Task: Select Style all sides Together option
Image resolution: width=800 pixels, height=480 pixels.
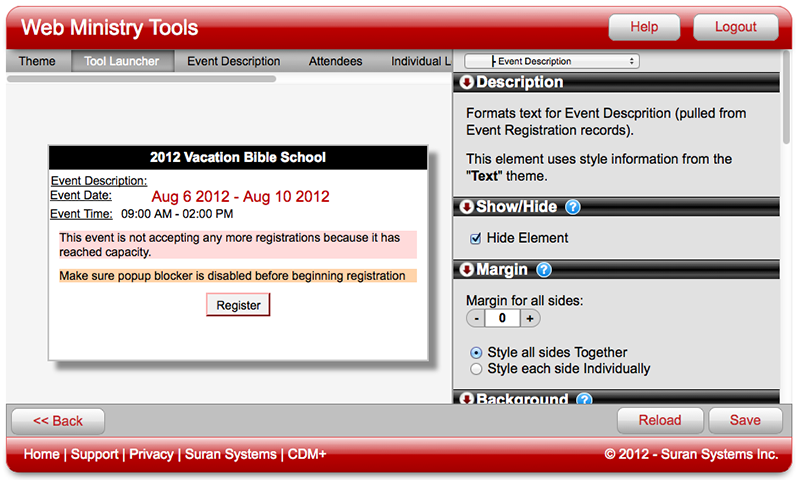Action: 475,352
